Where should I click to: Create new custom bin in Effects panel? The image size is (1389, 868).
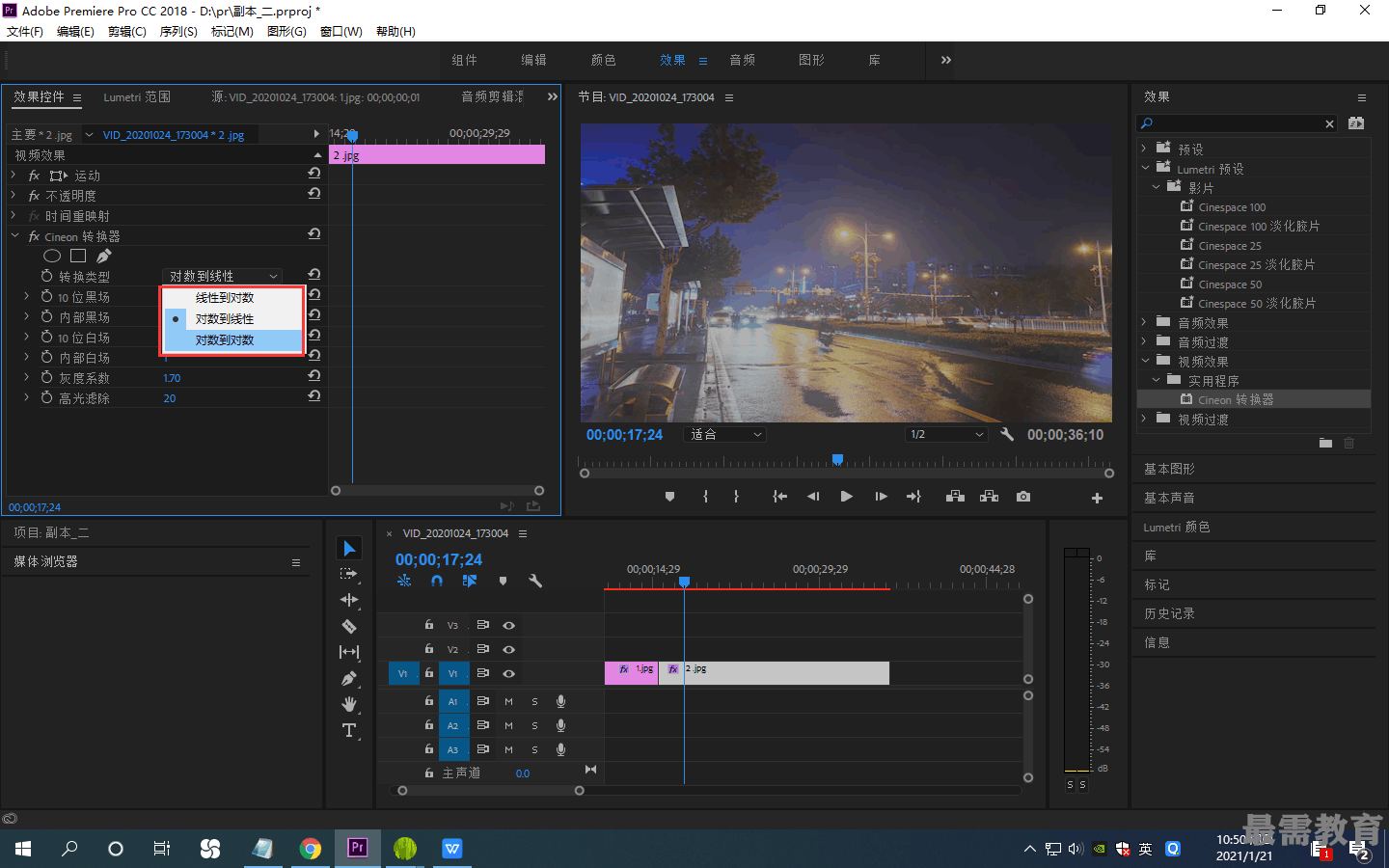[1325, 443]
